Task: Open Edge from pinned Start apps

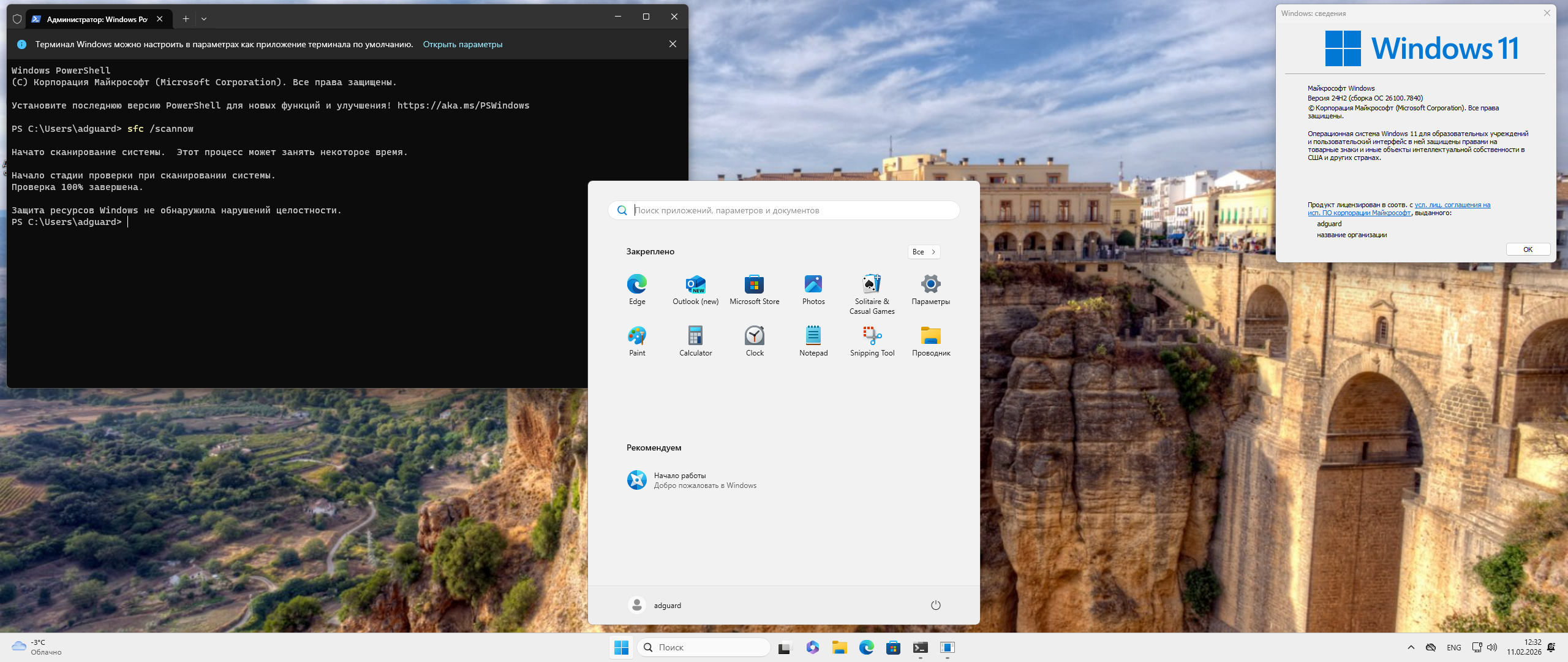Action: (x=636, y=284)
